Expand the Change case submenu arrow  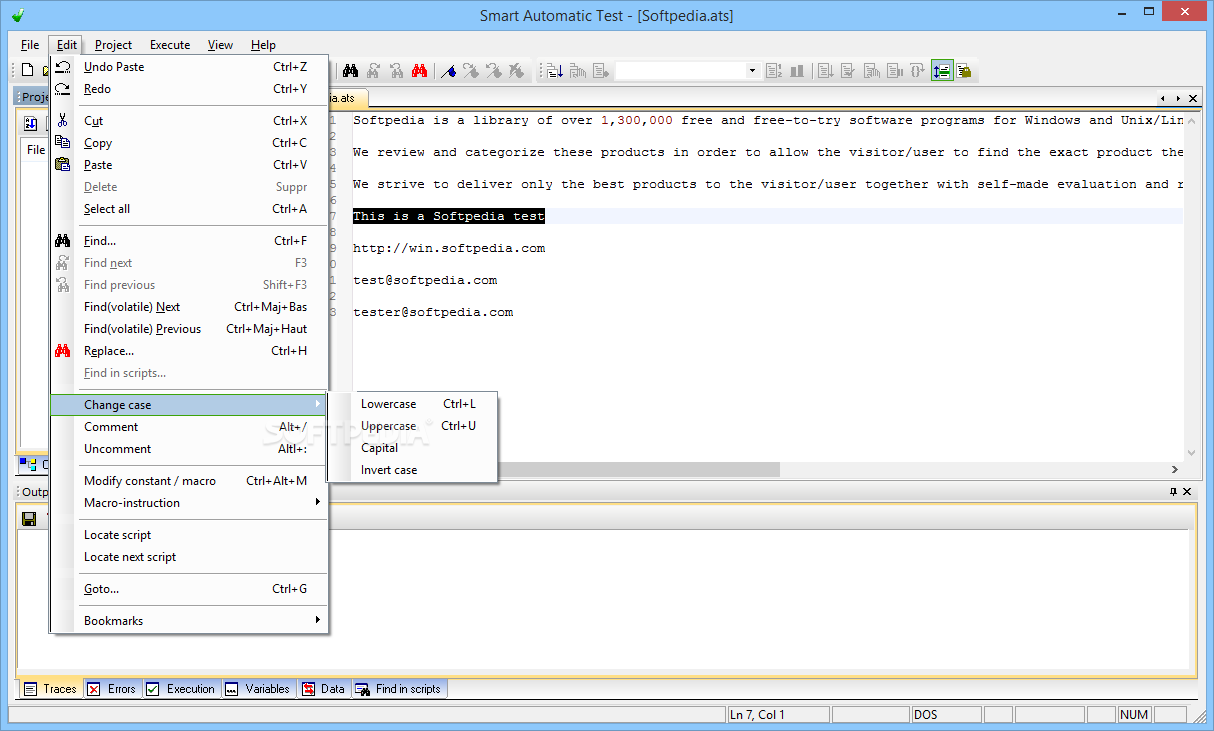(x=318, y=404)
